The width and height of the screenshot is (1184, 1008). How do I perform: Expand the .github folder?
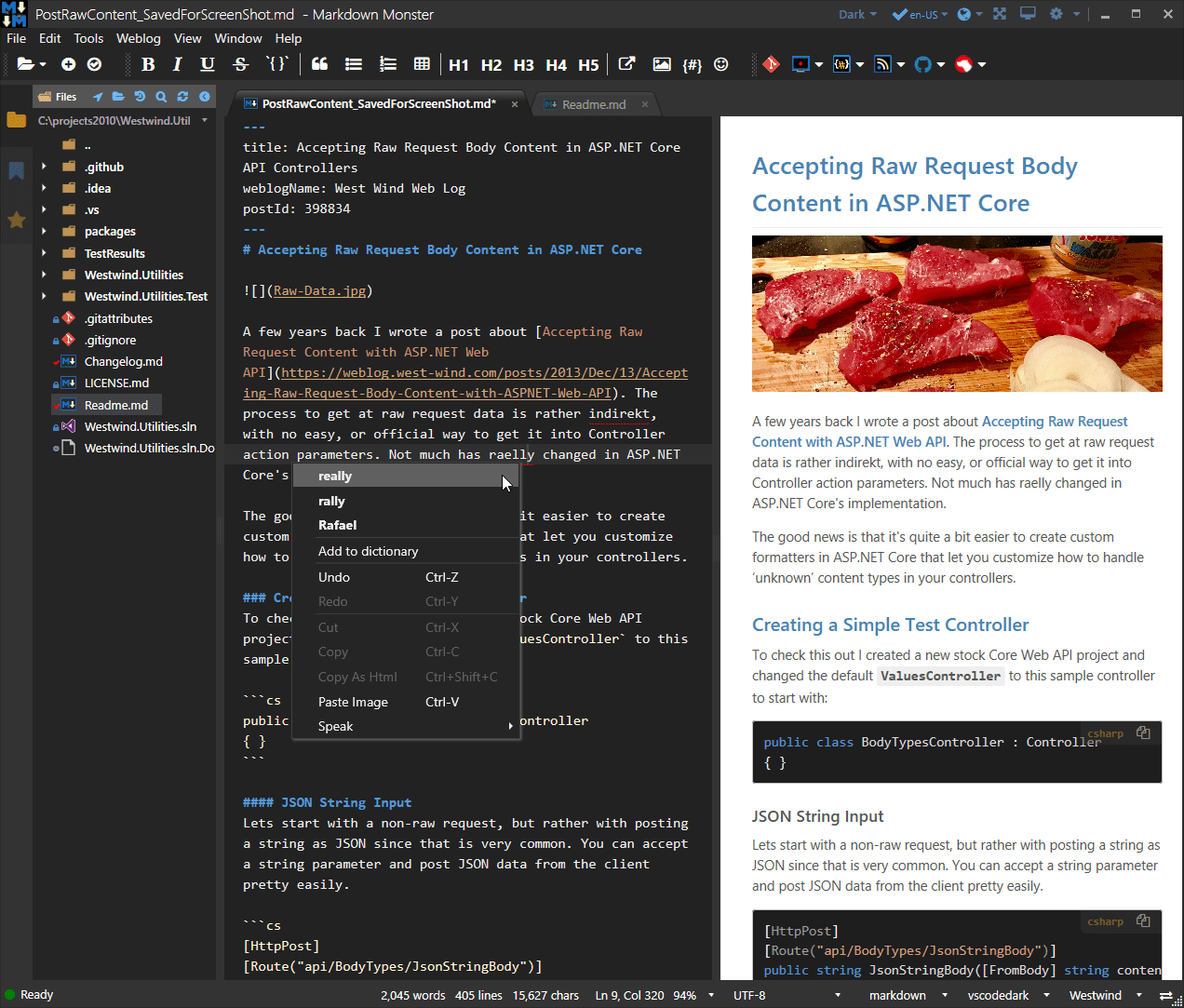click(x=44, y=167)
